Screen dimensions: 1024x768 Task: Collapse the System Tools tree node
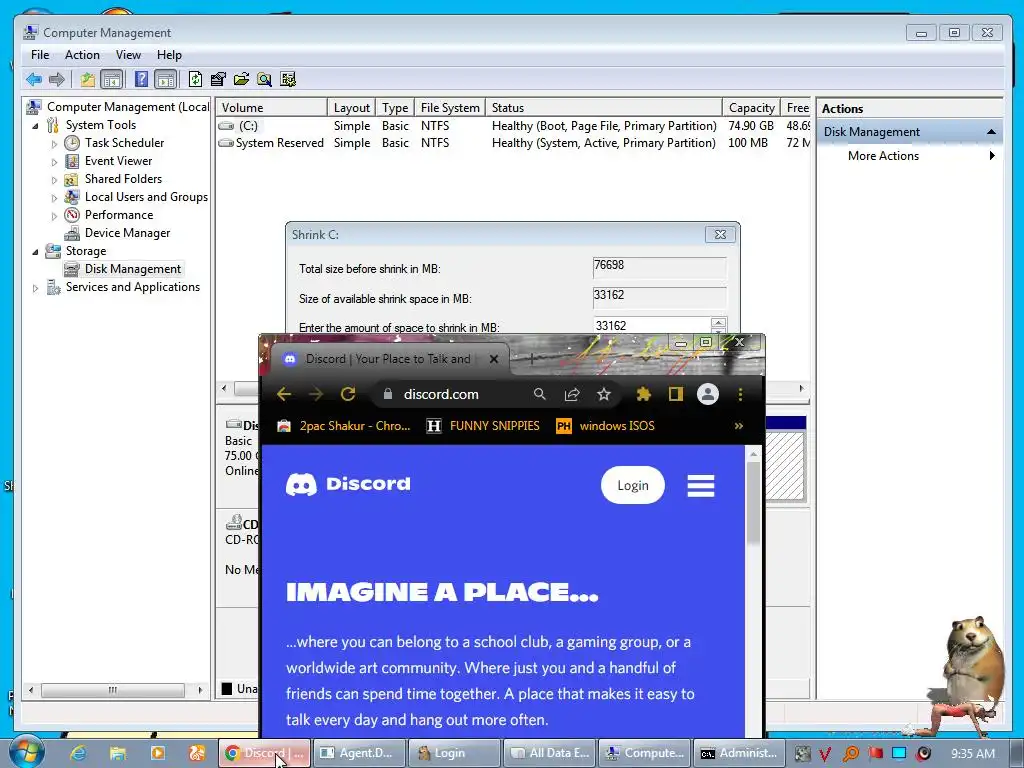point(35,125)
